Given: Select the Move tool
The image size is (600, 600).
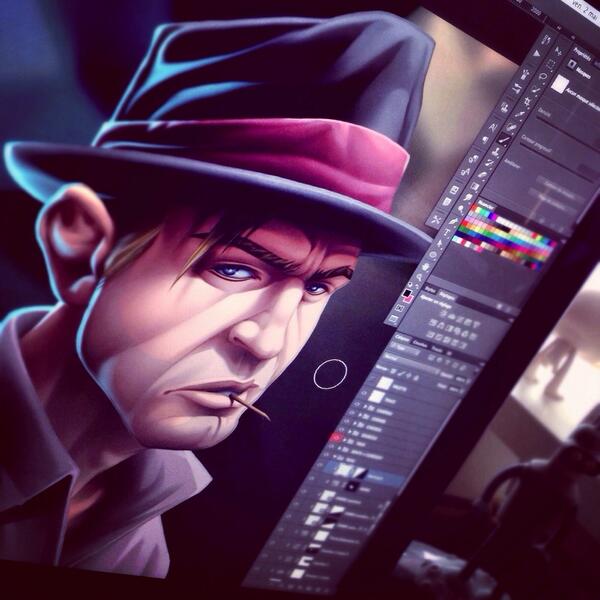Looking at the screenshot, I should [x=558, y=51].
